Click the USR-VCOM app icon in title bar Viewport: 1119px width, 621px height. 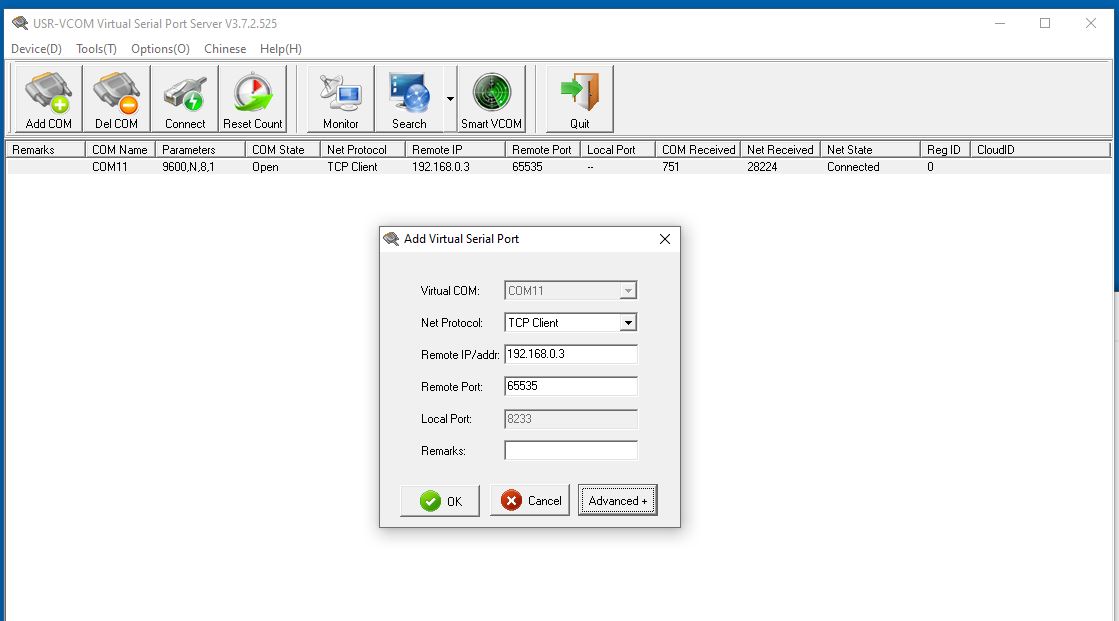click(x=20, y=24)
